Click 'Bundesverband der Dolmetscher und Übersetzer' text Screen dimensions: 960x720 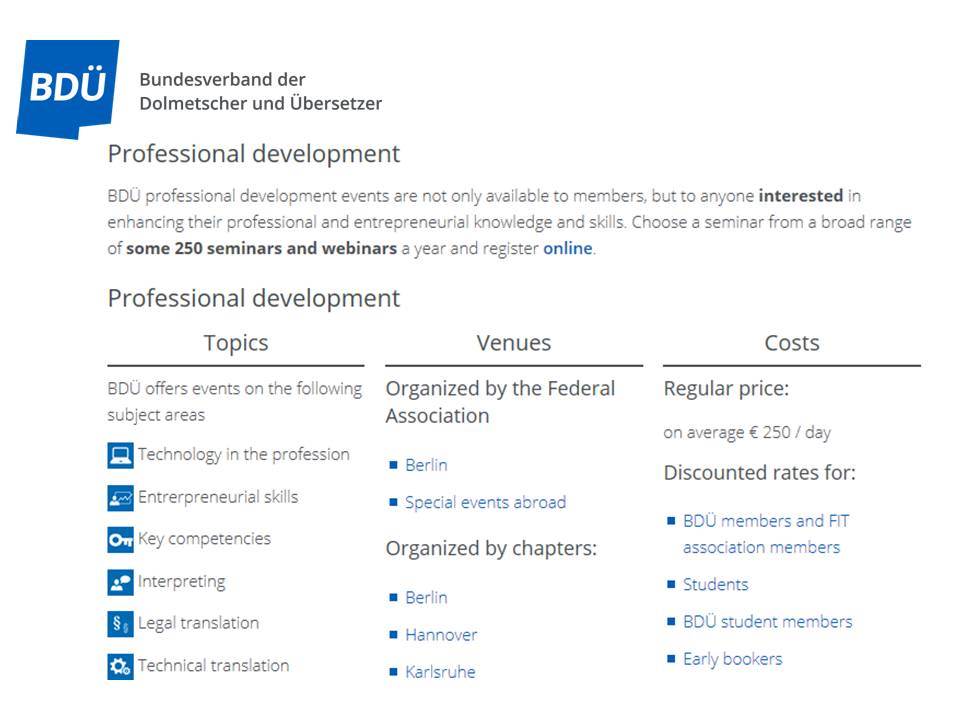[x=261, y=92]
